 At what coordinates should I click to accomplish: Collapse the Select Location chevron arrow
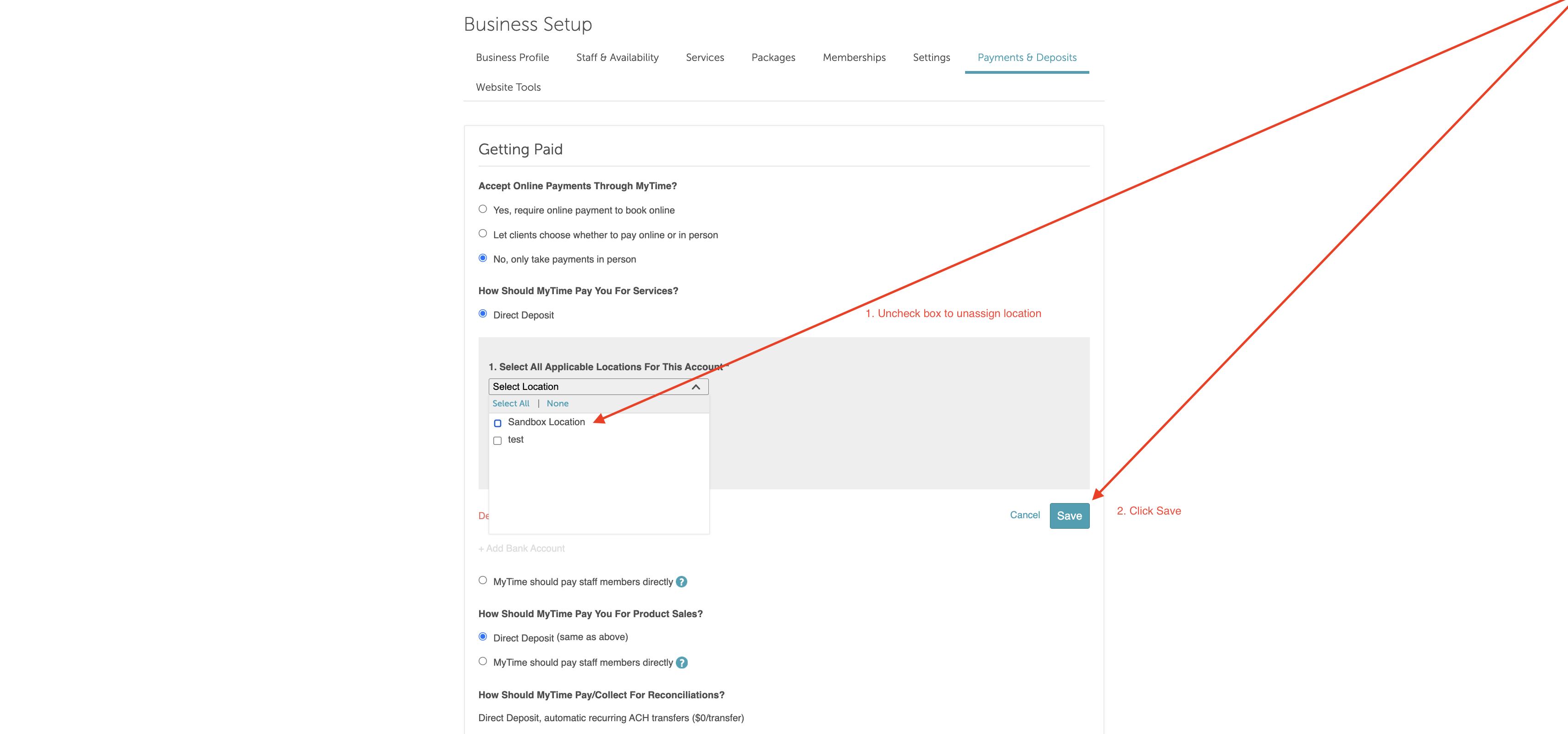tap(696, 387)
